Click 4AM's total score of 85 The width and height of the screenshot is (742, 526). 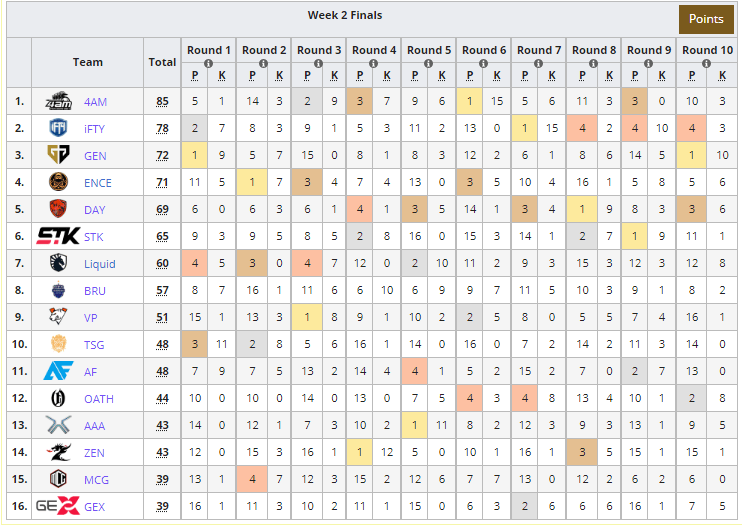(x=162, y=101)
